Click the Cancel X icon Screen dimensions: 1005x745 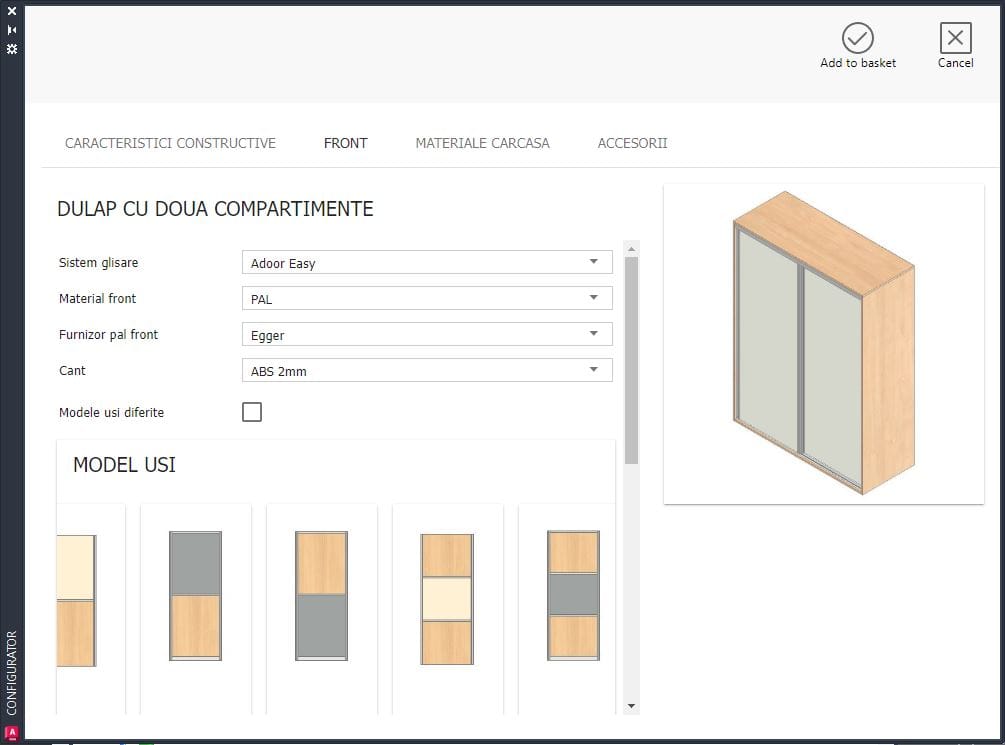(x=955, y=38)
